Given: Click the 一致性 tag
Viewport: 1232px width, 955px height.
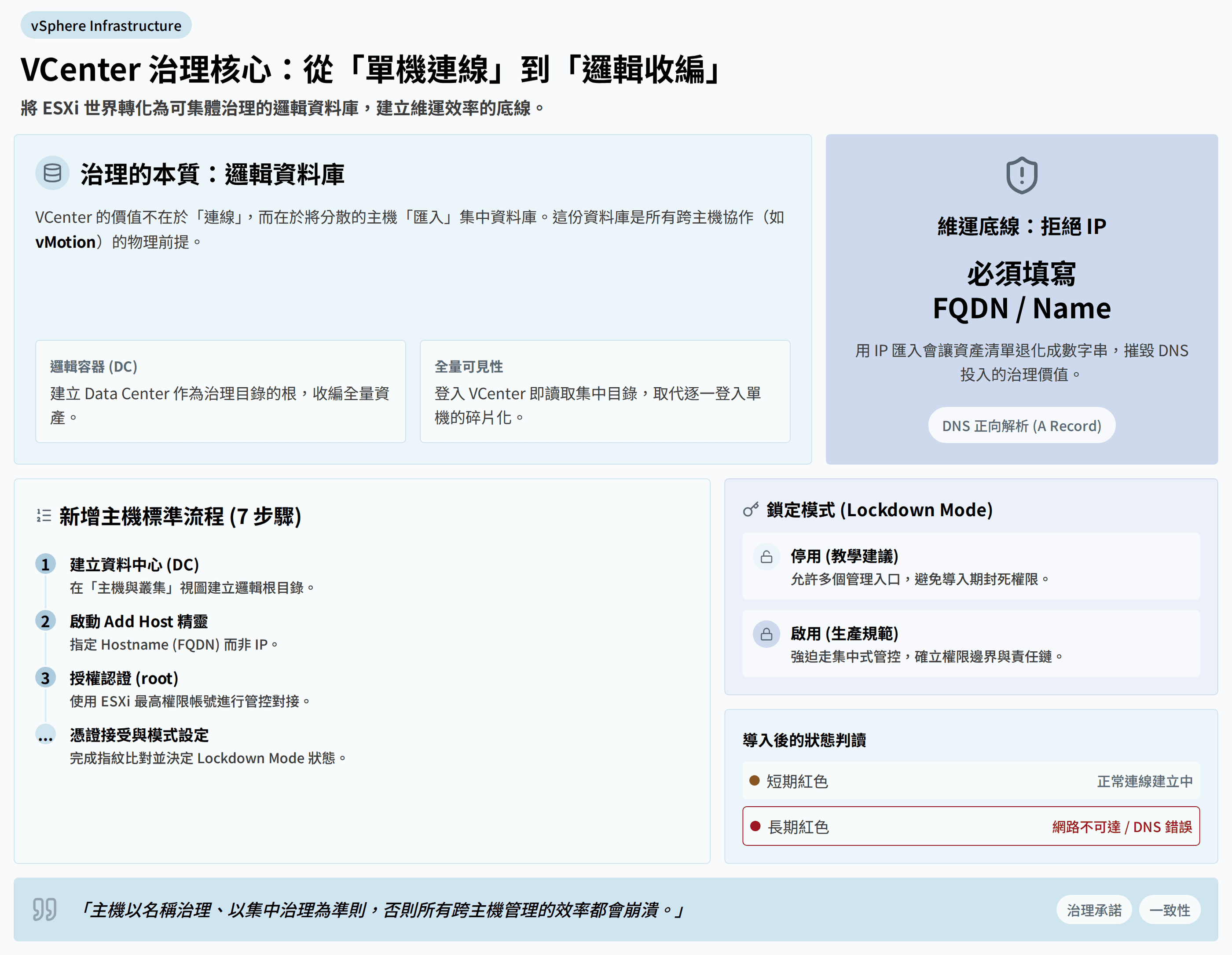Looking at the screenshot, I should pos(1170,910).
